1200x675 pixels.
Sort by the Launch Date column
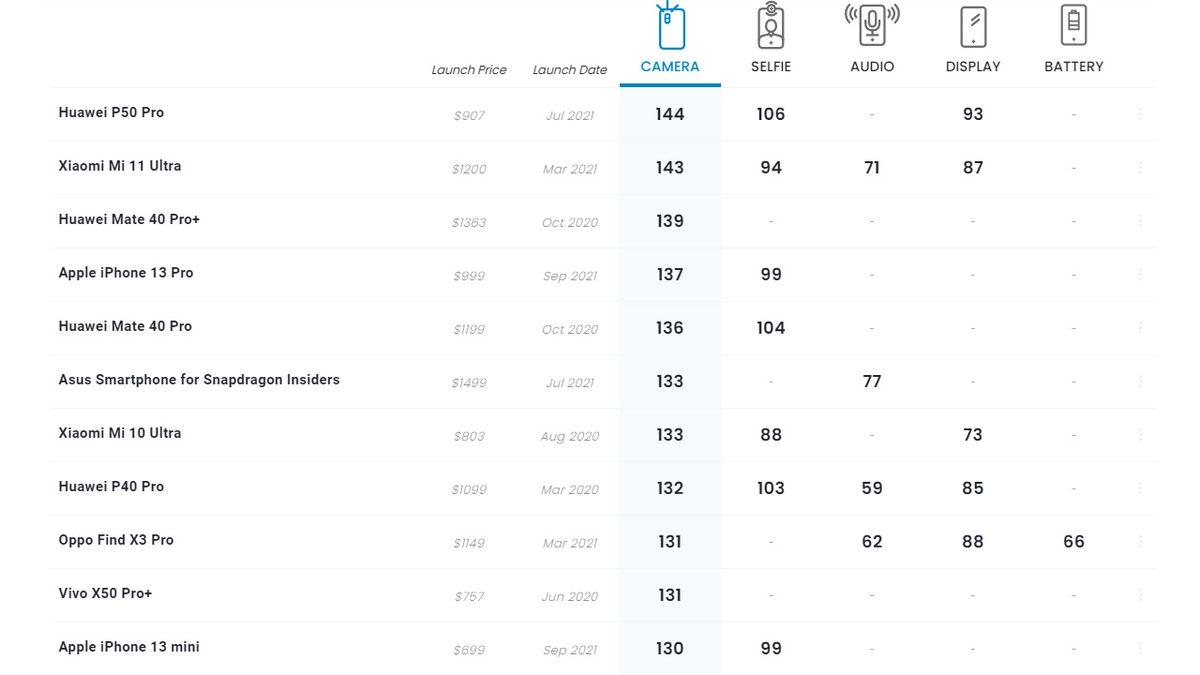(570, 70)
